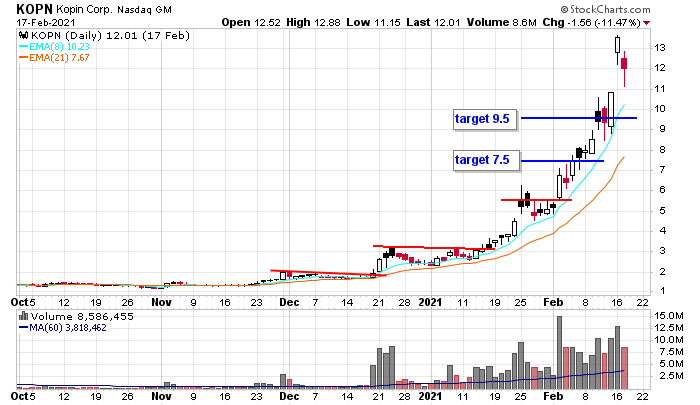The image size is (700, 405).
Task: Click the High 12.88 value
Action: 313,22
